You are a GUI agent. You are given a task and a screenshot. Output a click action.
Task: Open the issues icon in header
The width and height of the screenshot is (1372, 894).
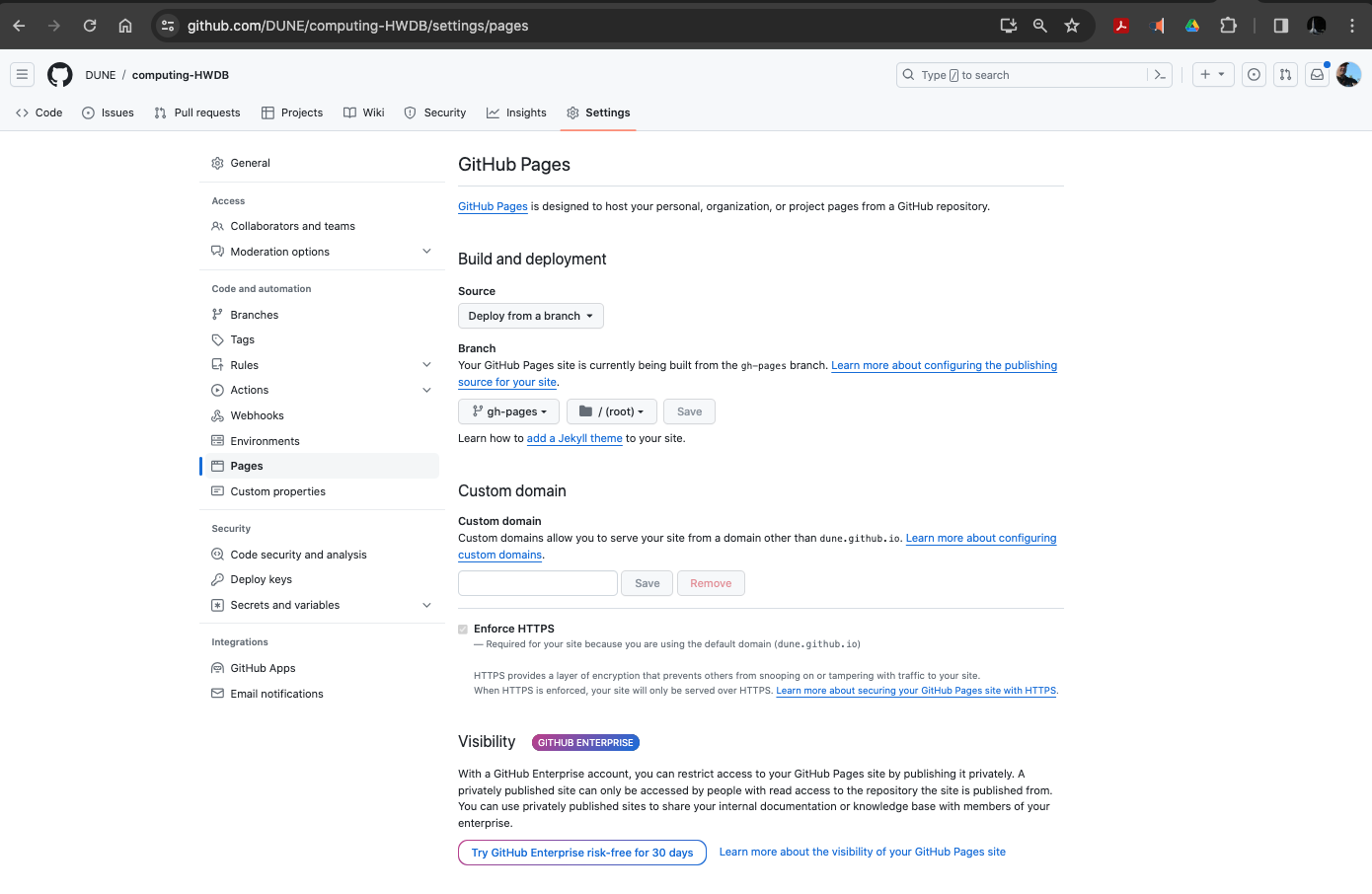coord(1254,75)
